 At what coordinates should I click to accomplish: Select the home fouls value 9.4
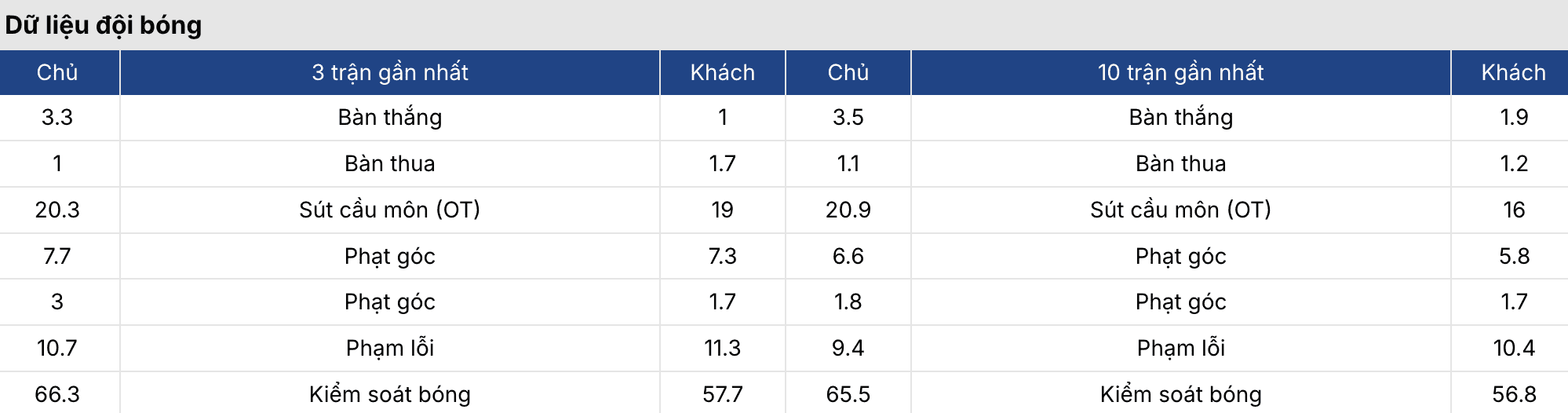[848, 348]
